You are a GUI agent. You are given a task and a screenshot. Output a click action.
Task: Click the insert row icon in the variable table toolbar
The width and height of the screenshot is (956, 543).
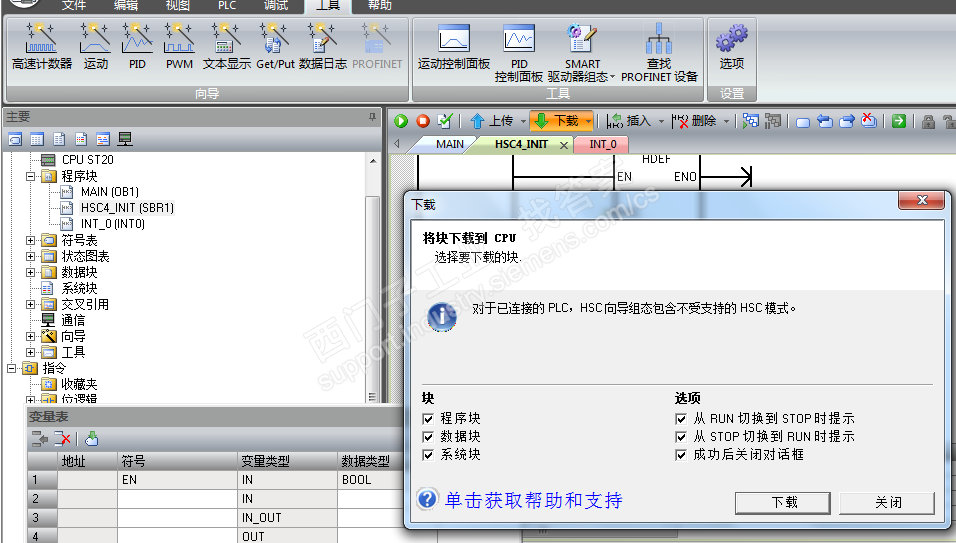tap(40, 438)
